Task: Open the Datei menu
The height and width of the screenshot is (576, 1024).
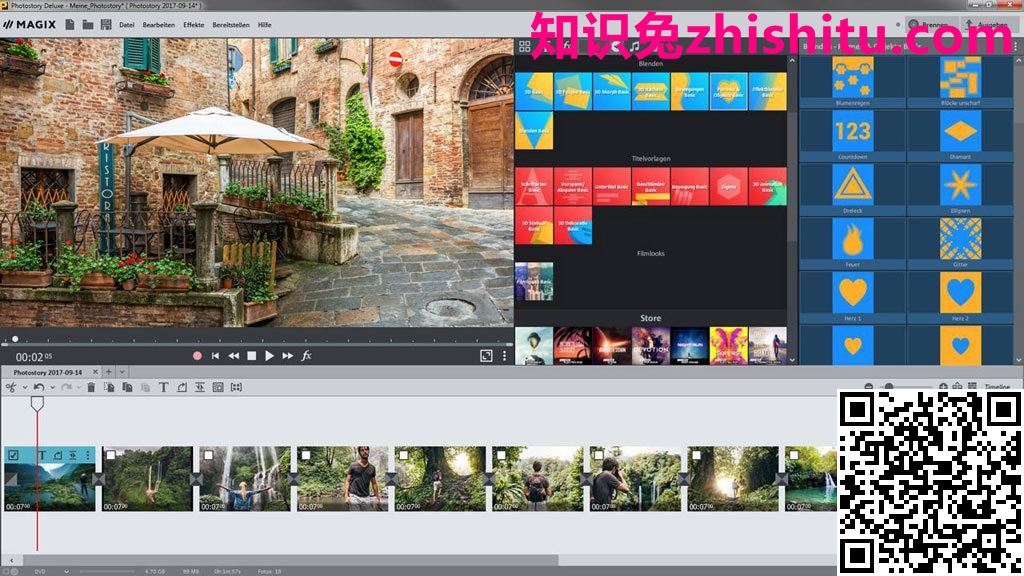Action: point(127,25)
